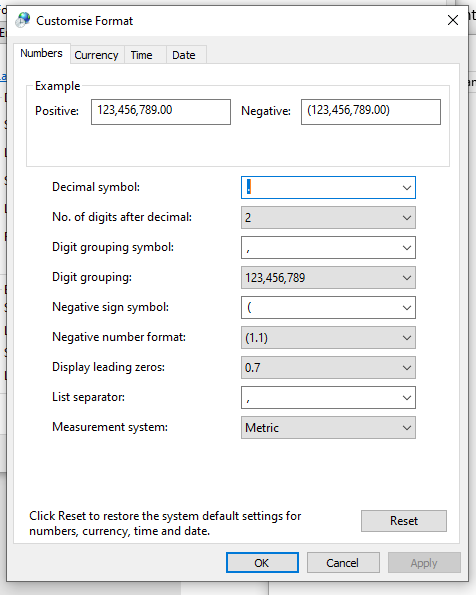Click the greyed-out Apply button
Screen dimensions: 476x595
424,562
